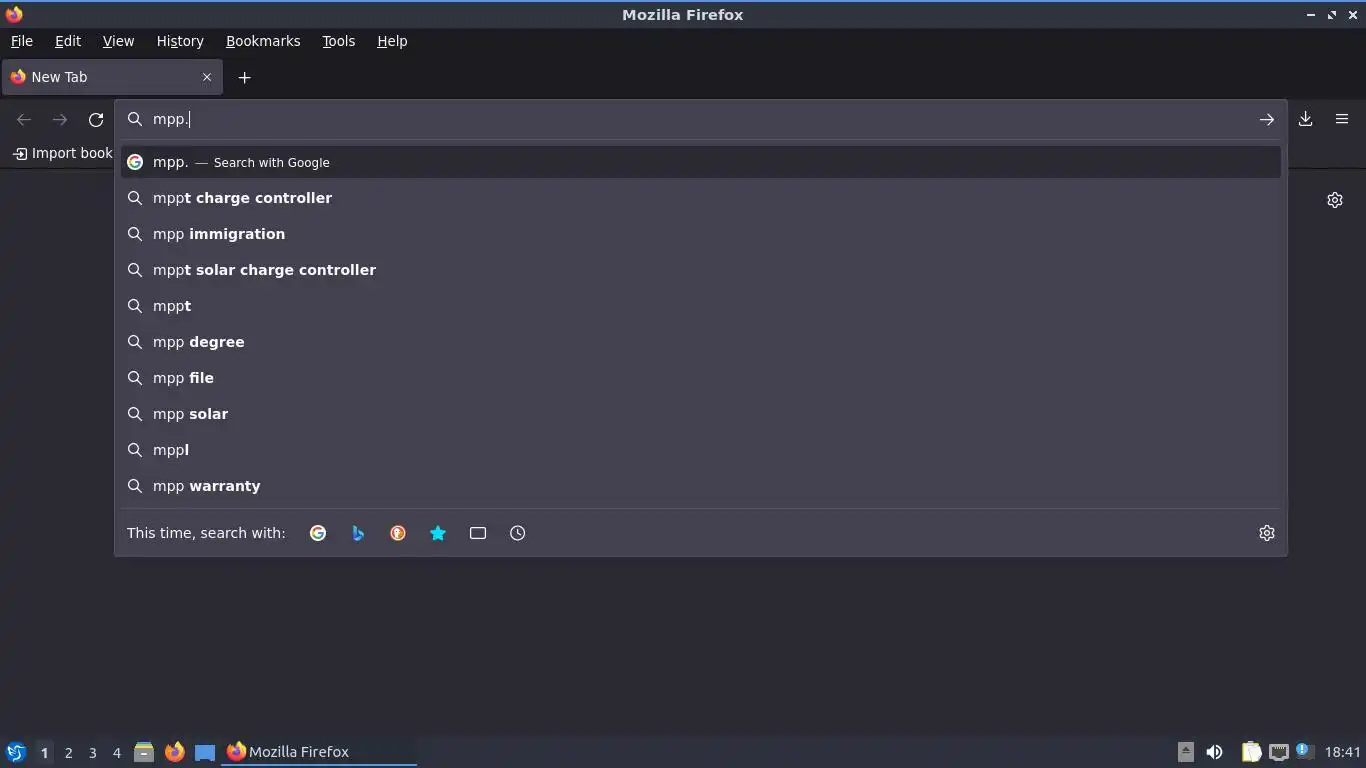
Task: Choose suggestion "mppt charge controller"
Action: pos(700,198)
